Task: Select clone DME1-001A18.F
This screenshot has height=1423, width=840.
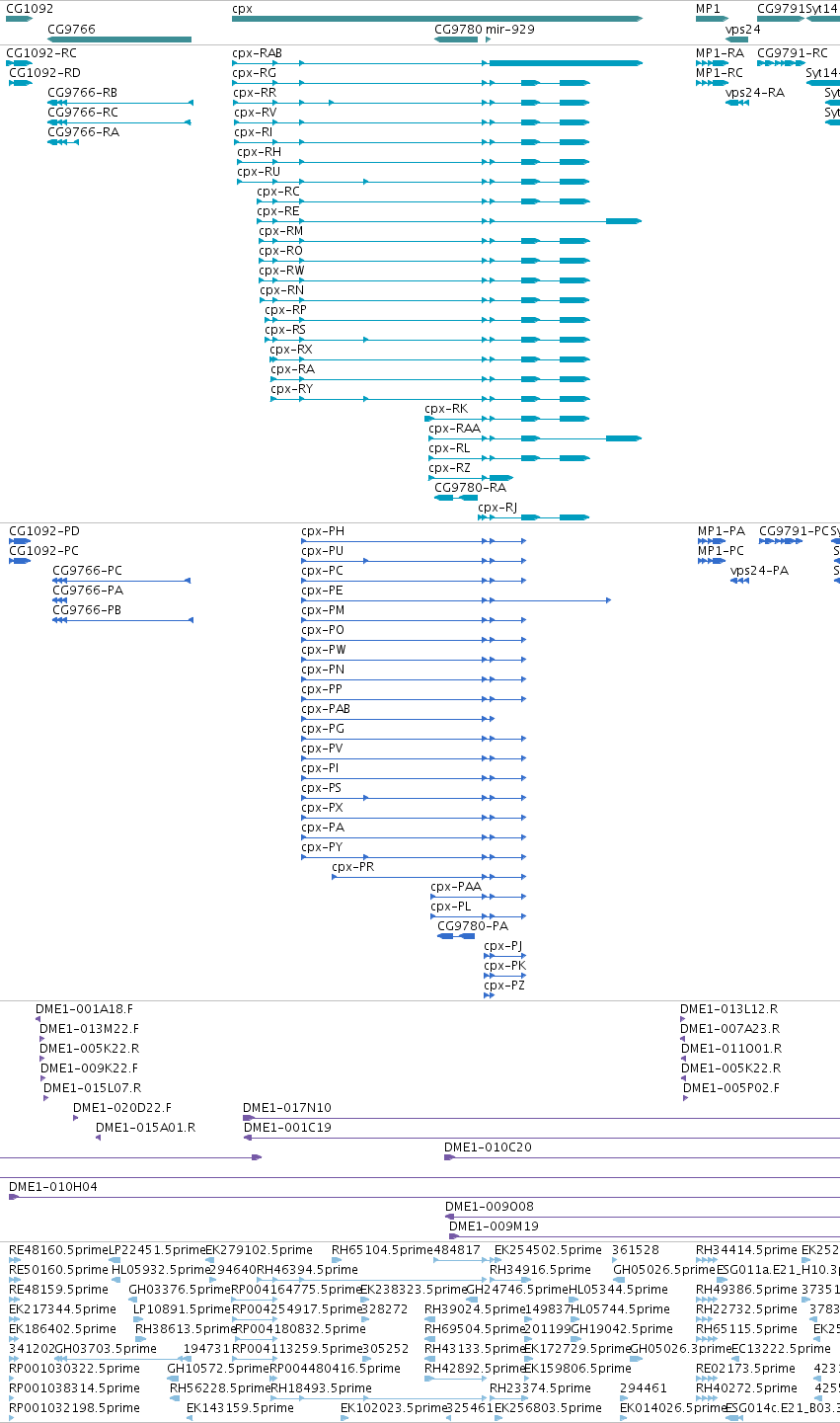Action: (x=84, y=1009)
